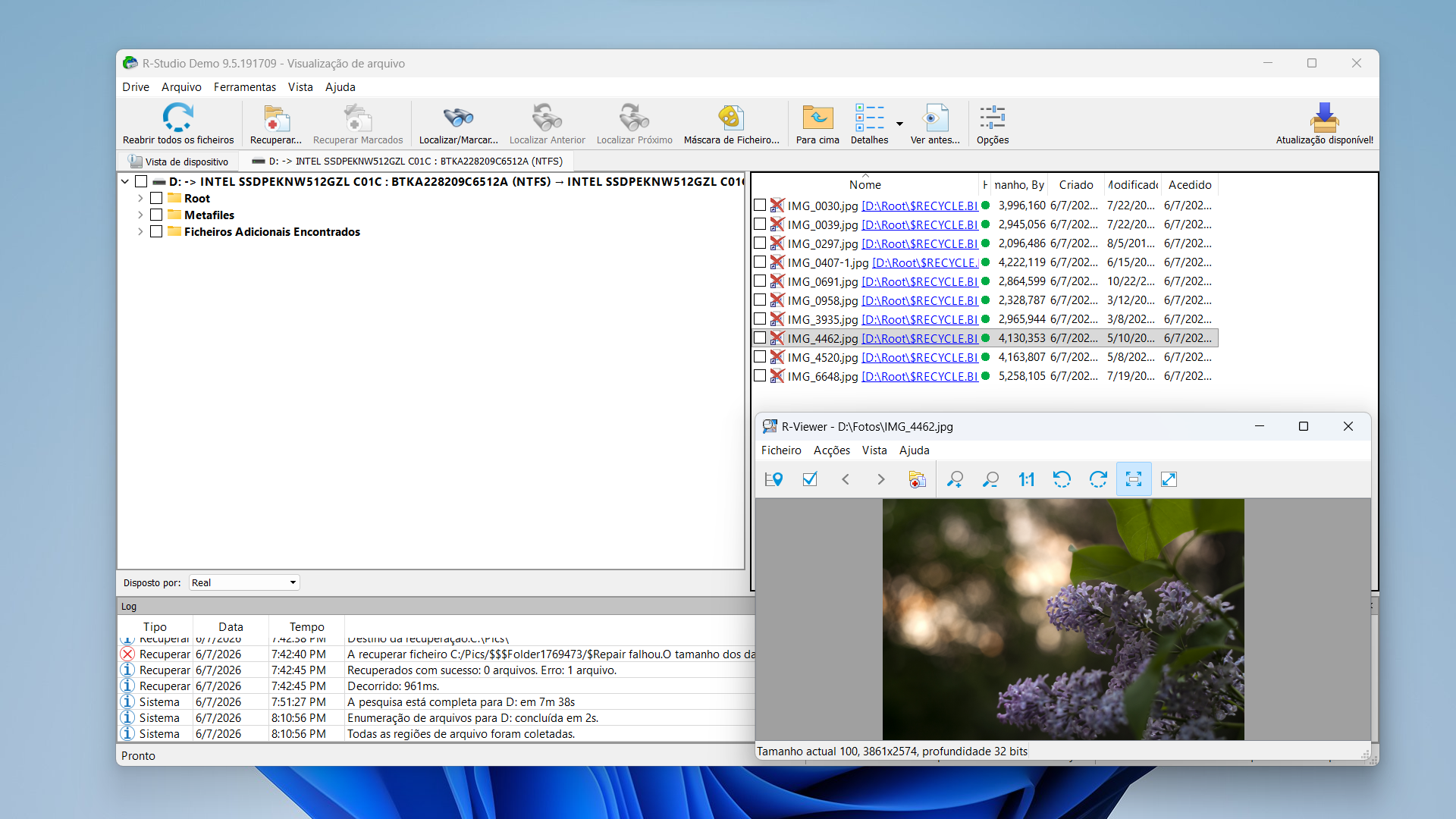Select the Detalhes view icon
This screenshot has width=1456, height=819.
869,118
